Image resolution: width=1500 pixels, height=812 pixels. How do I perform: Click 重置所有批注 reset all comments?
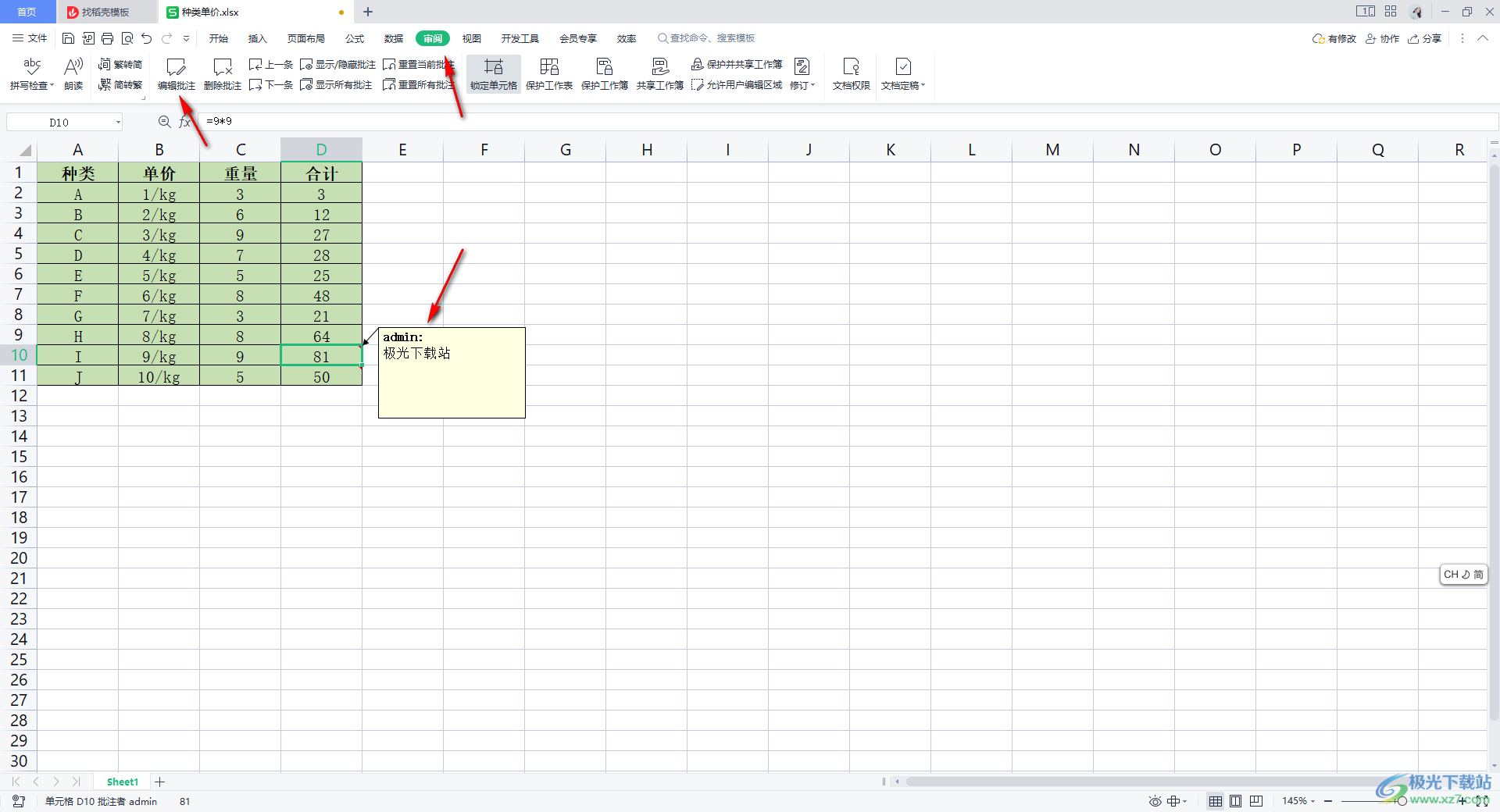[419, 84]
